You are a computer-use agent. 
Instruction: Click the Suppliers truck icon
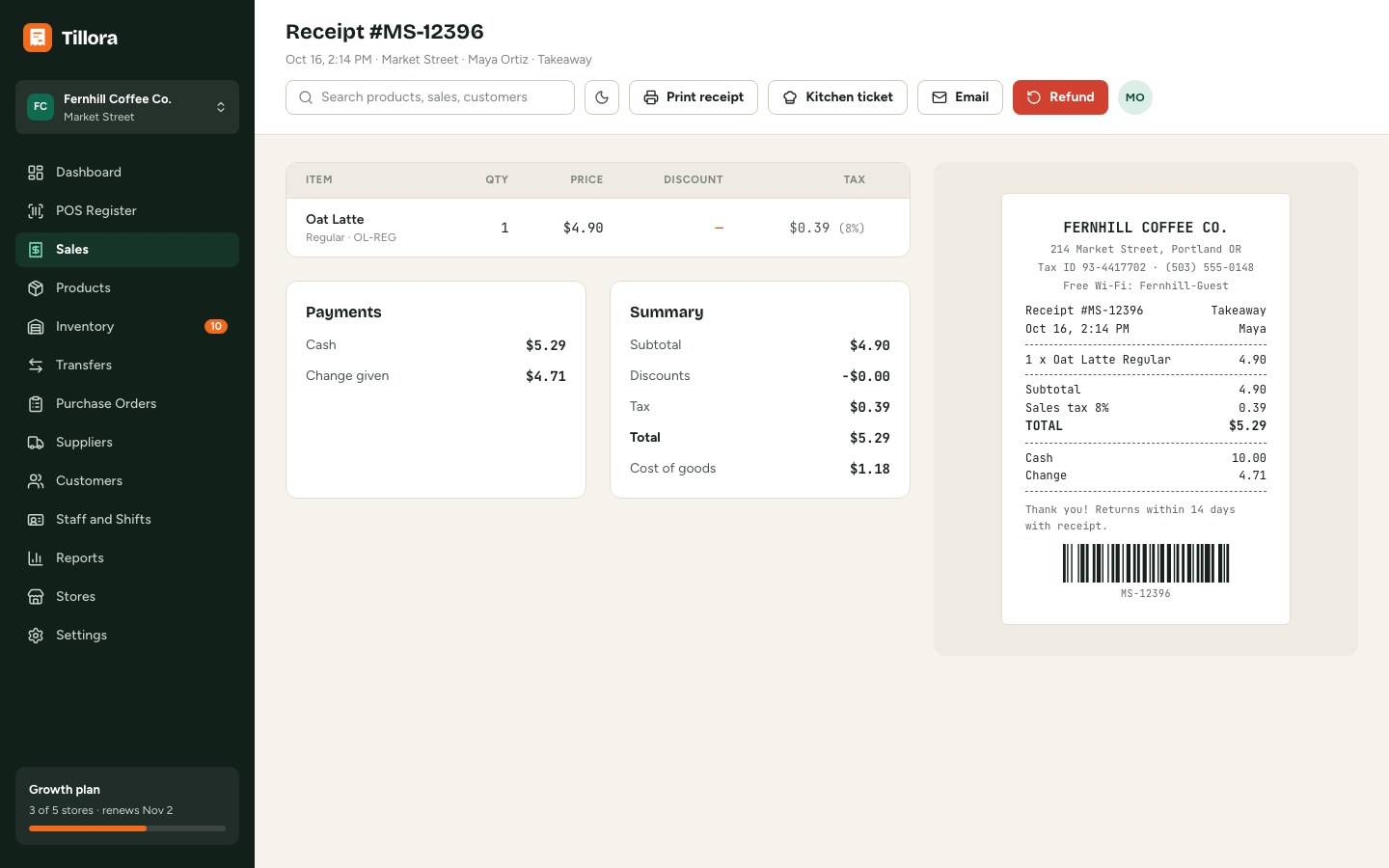coord(36,442)
